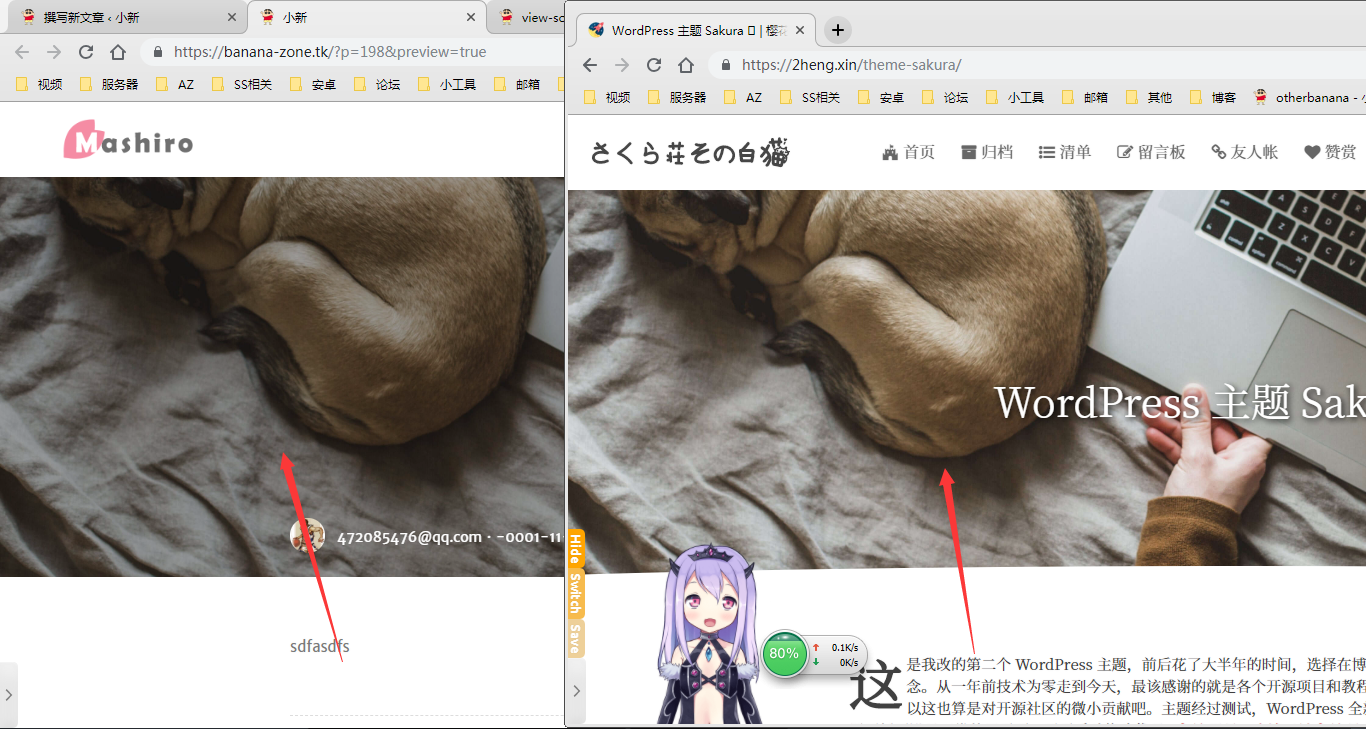The width and height of the screenshot is (1366, 729).
Task: Go to 首页 in the site navigation
Action: (908, 152)
